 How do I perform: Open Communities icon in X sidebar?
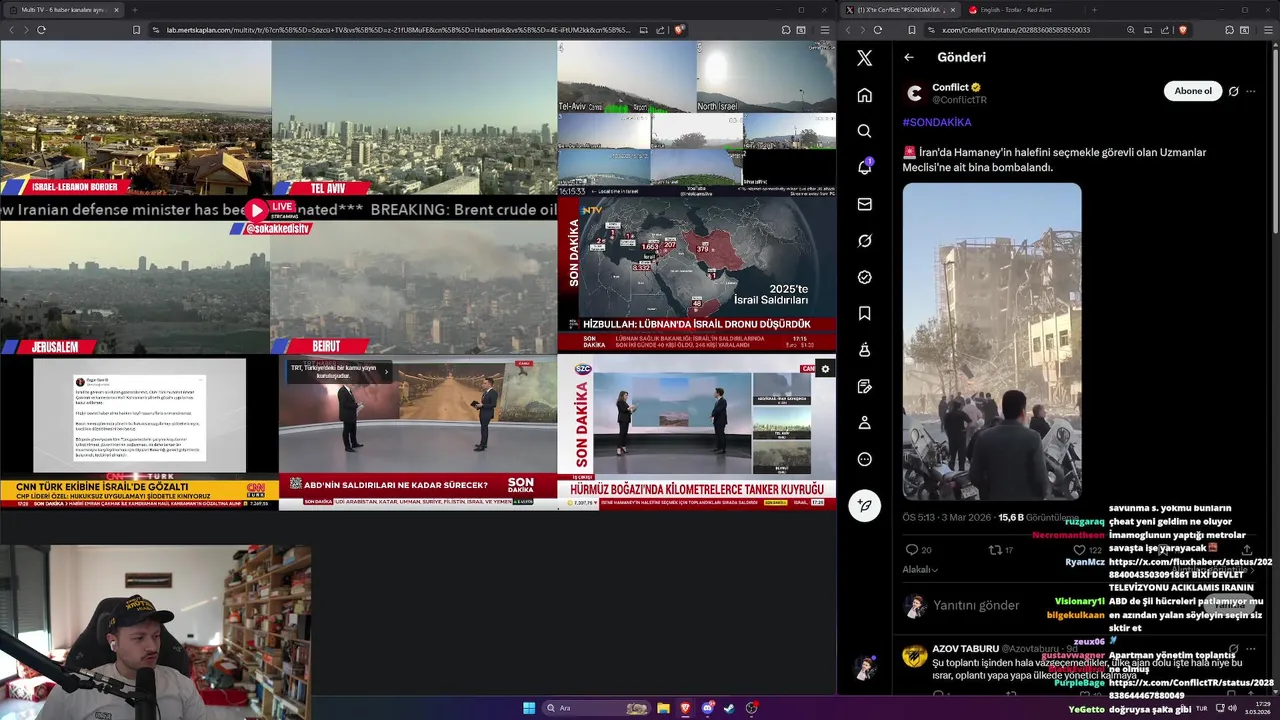(864, 350)
